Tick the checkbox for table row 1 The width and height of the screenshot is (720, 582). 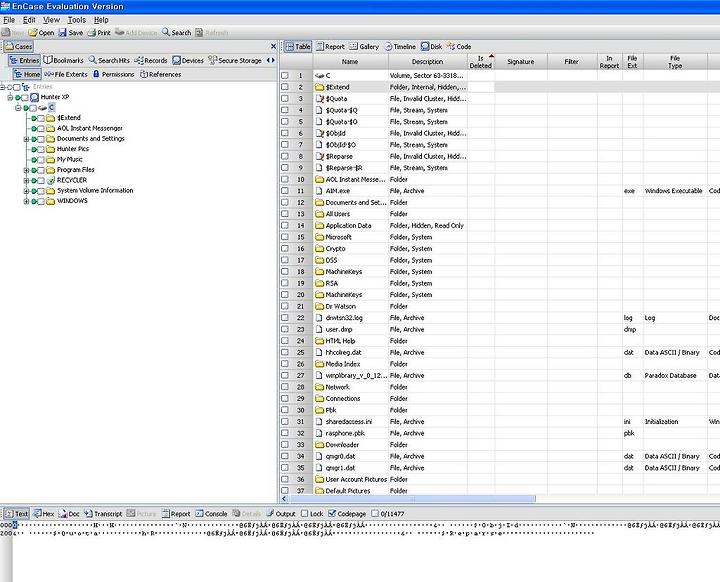pyautogui.click(x=285, y=75)
